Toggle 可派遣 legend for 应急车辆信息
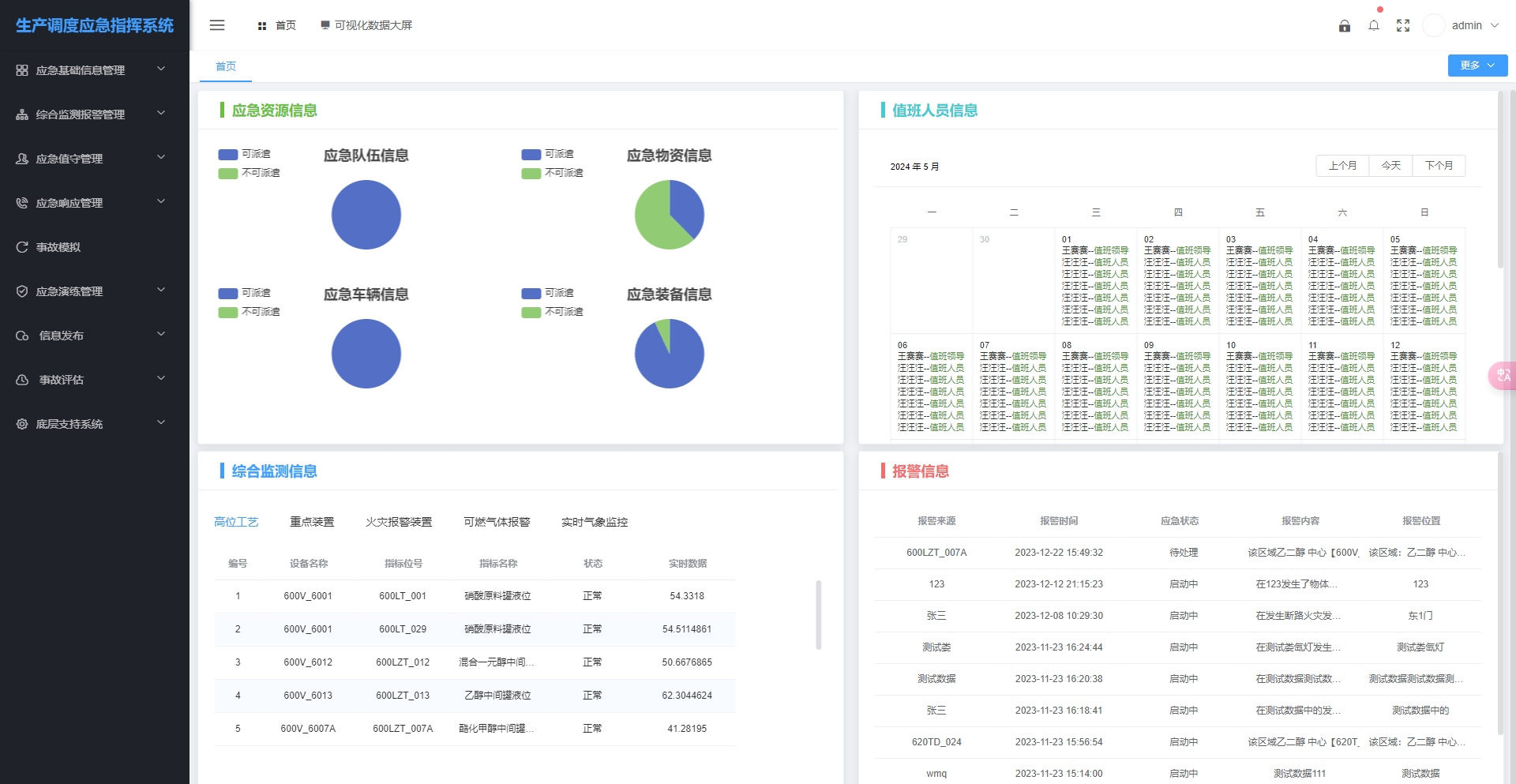This screenshot has width=1516, height=784. (244, 293)
